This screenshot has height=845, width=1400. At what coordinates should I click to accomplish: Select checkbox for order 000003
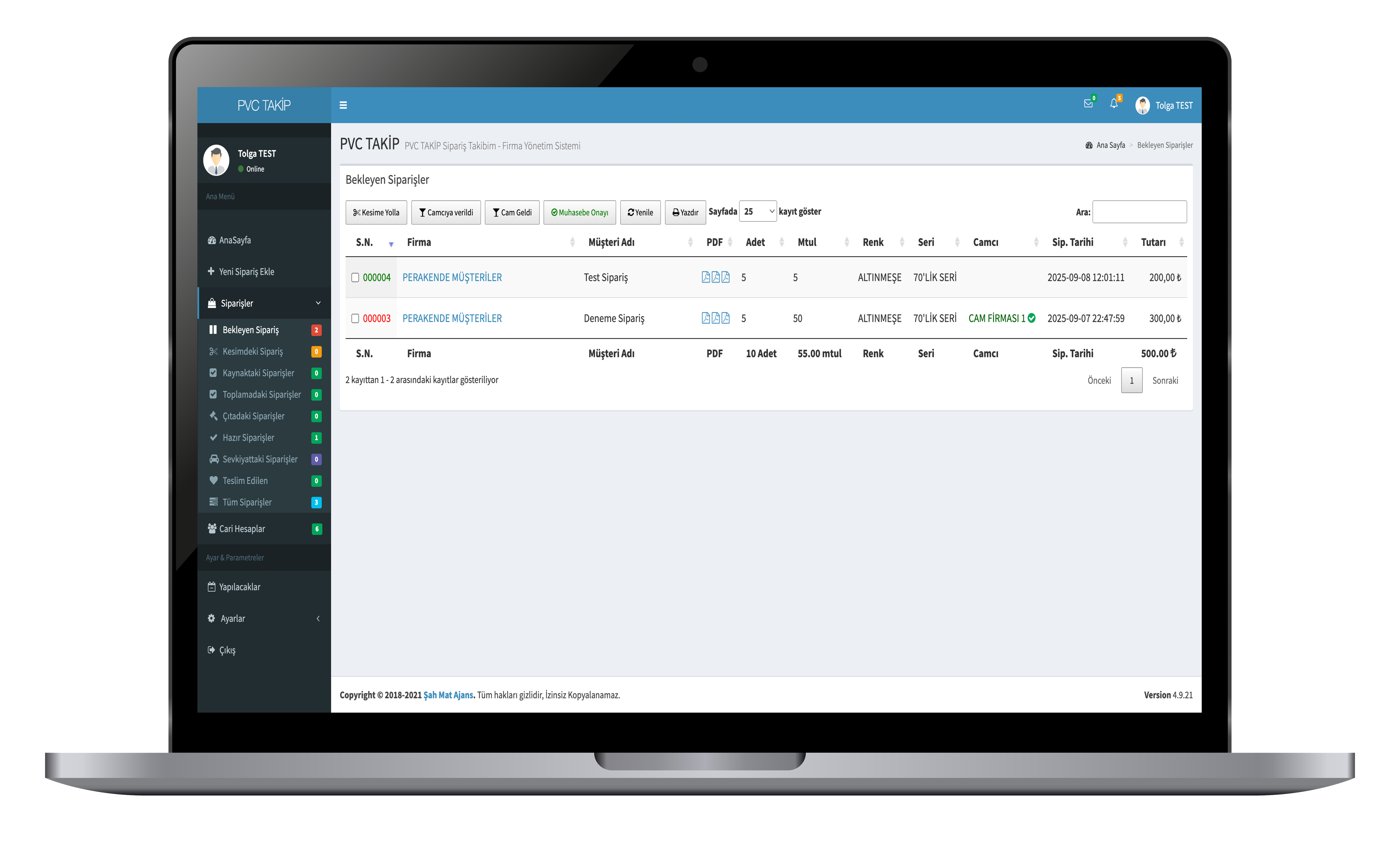click(355, 318)
